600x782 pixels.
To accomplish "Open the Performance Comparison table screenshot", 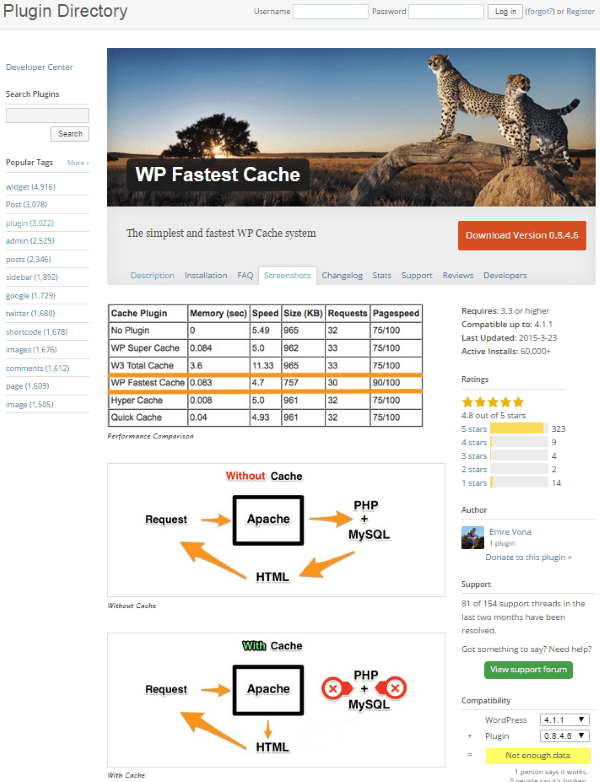I will (265, 366).
